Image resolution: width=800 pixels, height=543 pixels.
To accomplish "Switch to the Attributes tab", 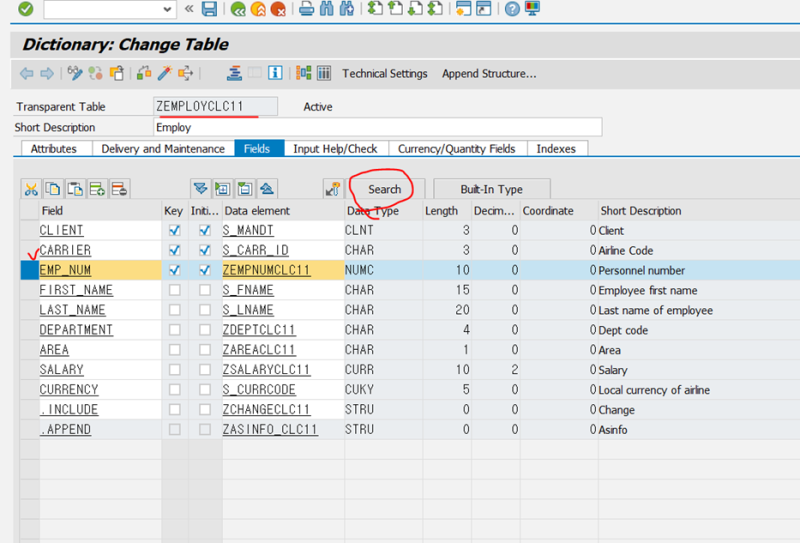I will 54,149.
